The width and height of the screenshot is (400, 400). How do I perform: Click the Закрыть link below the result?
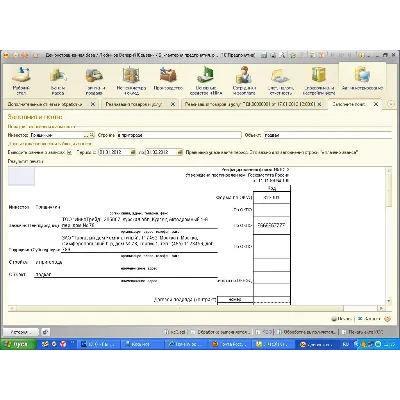[369, 319]
